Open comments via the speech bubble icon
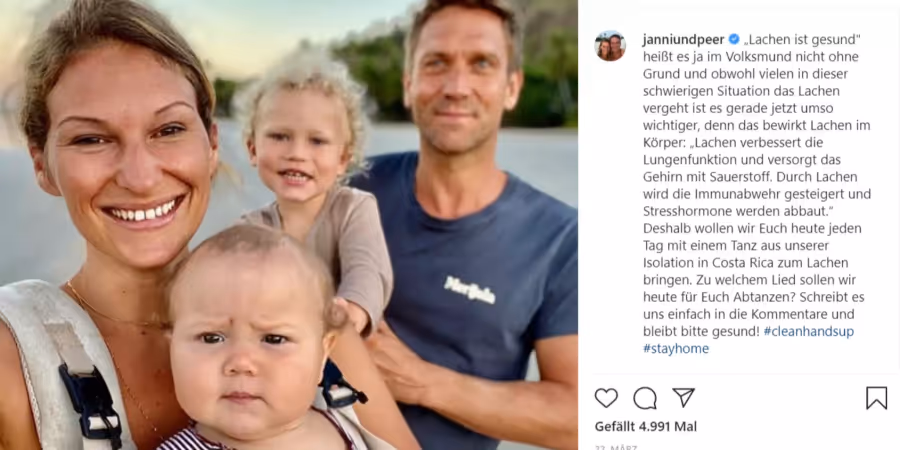Screen dimensions: 900x450 (645, 398)
